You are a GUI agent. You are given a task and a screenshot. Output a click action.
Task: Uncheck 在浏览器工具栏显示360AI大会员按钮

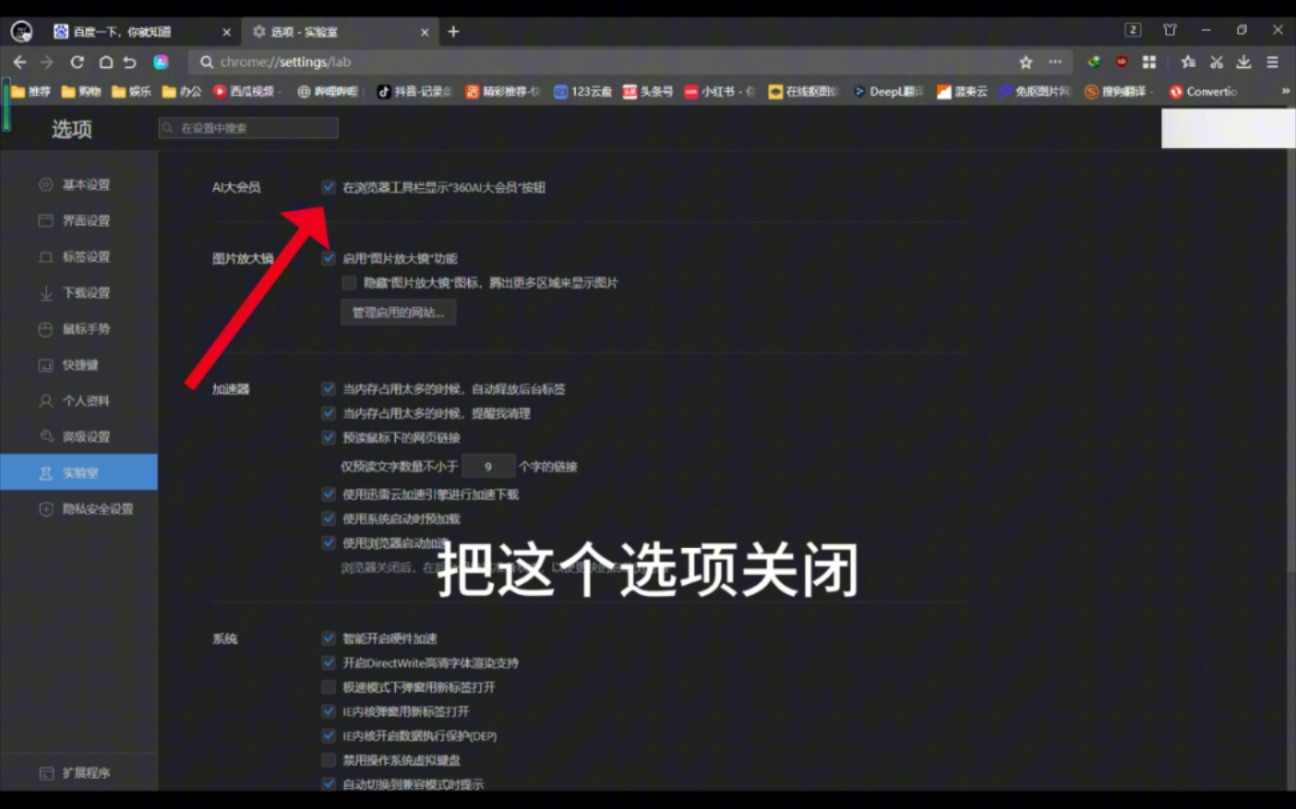328,187
